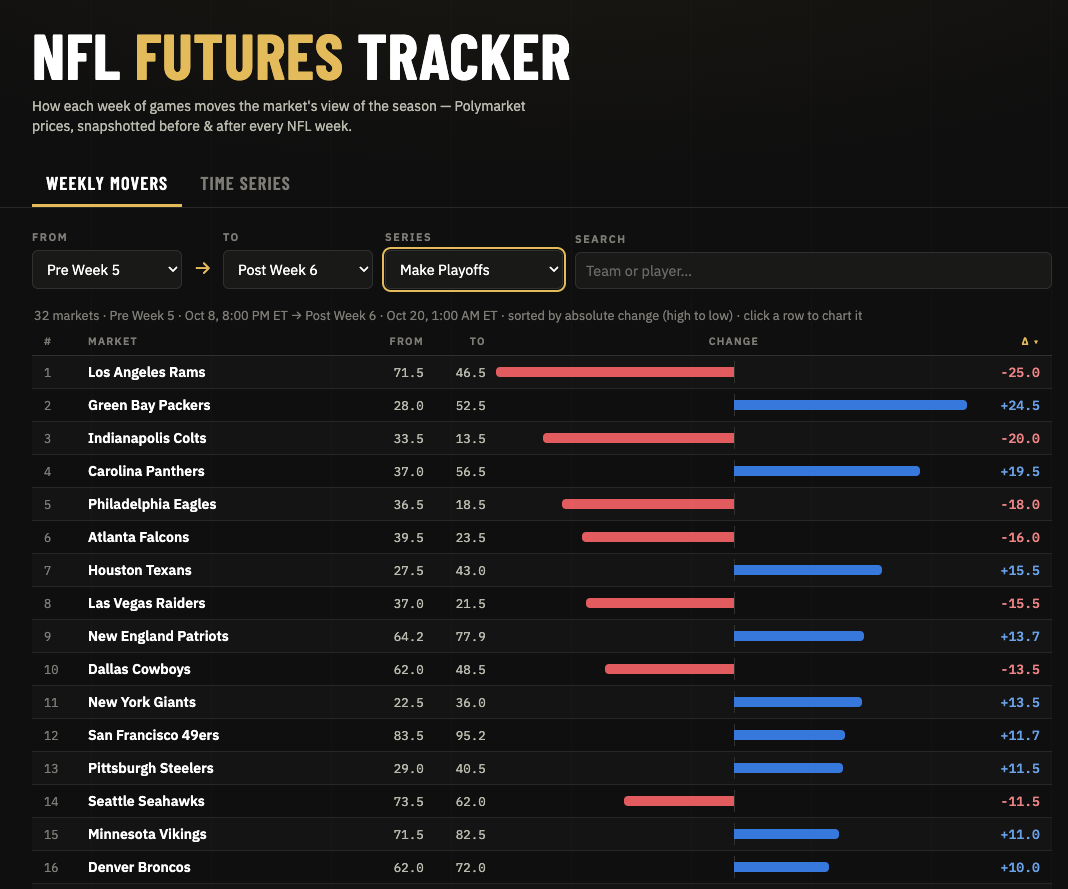Select New England Patriots row
Viewport: 1068px width, 889px height.
541,636
